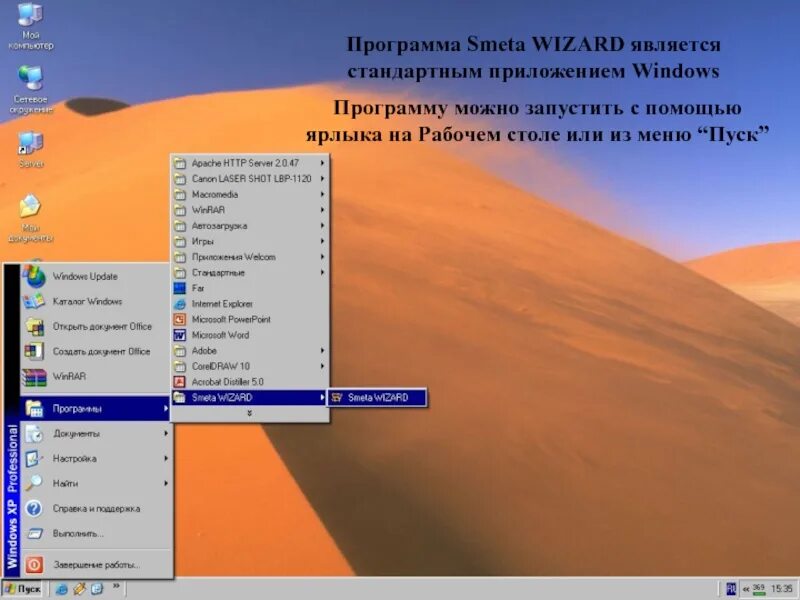
Task: Select Smeta WIZARD folder in Programs menu
Action: click(x=250, y=397)
